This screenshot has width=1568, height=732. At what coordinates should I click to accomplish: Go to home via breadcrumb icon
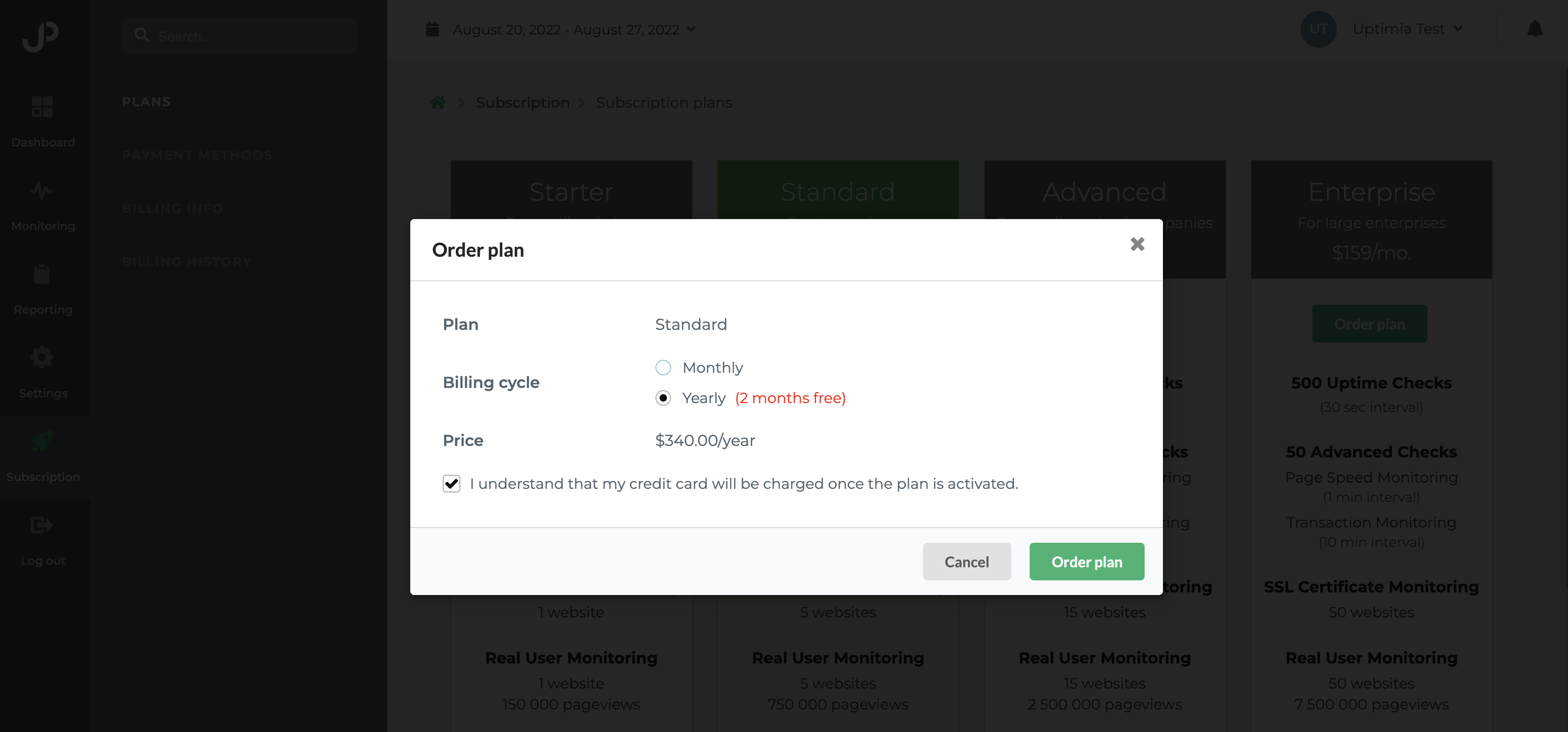coord(437,102)
